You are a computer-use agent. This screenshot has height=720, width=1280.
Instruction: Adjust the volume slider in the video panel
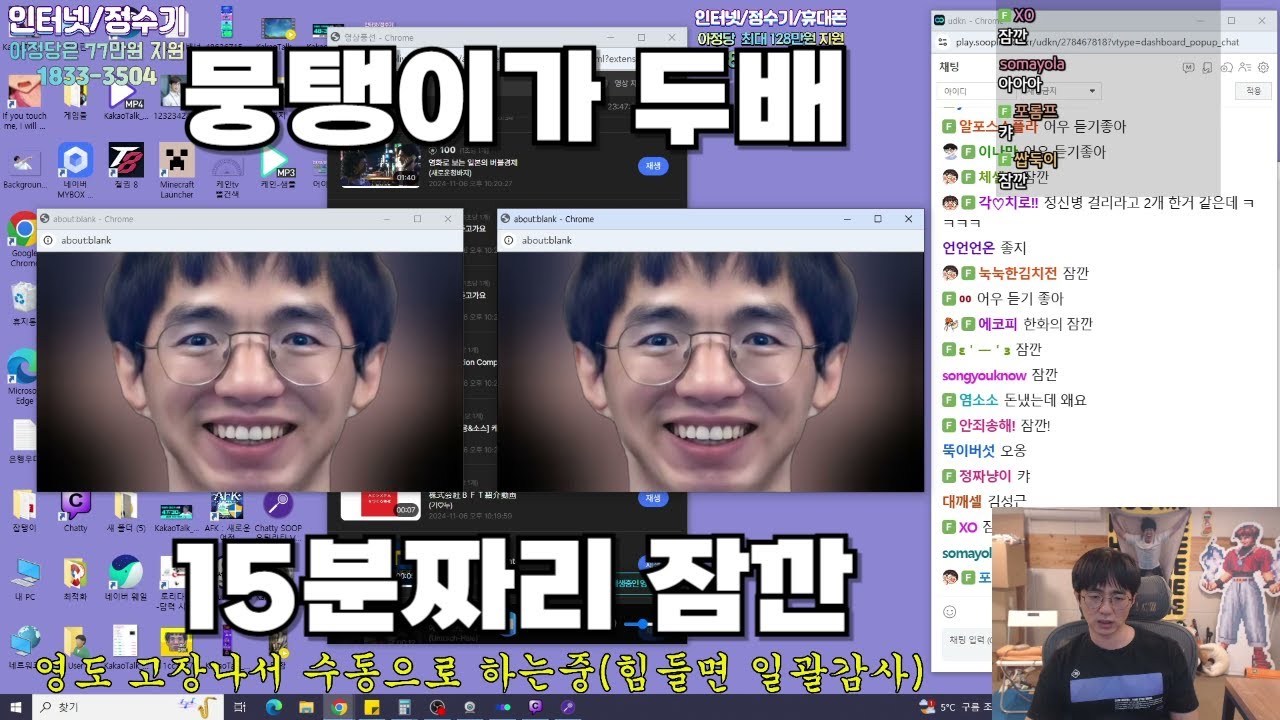pyautogui.click(x=640, y=624)
